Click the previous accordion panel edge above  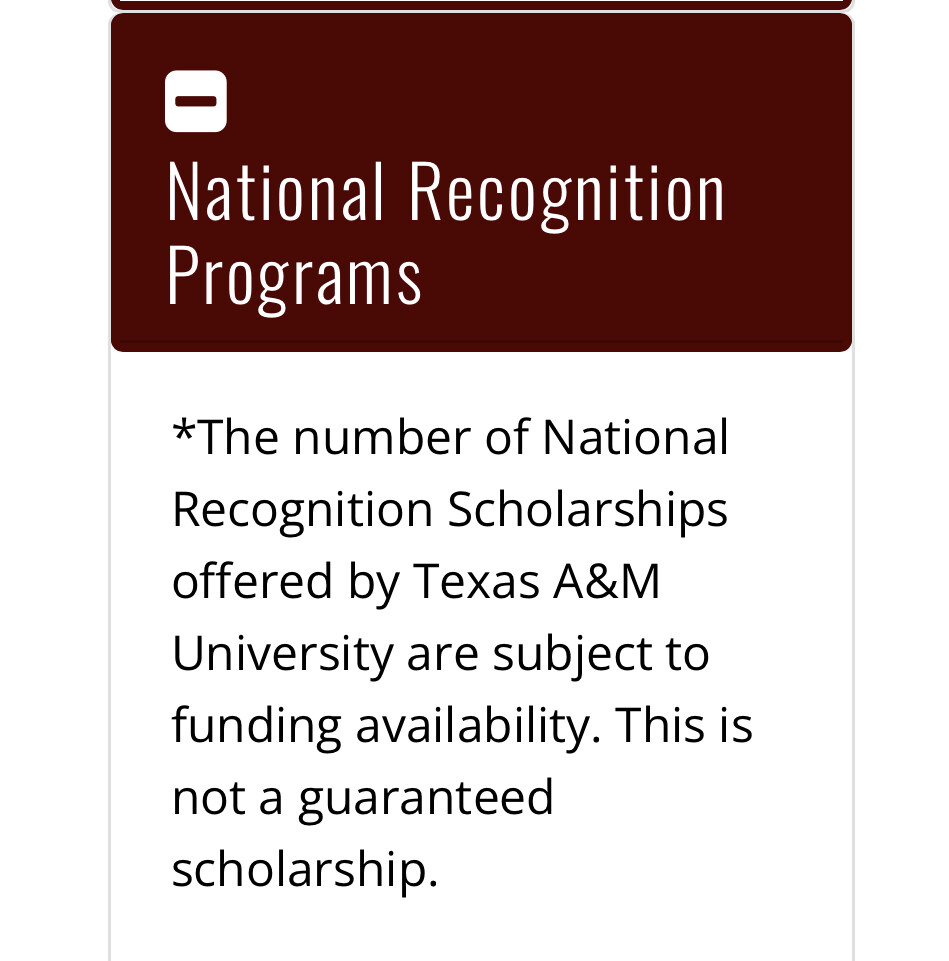(481, 4)
